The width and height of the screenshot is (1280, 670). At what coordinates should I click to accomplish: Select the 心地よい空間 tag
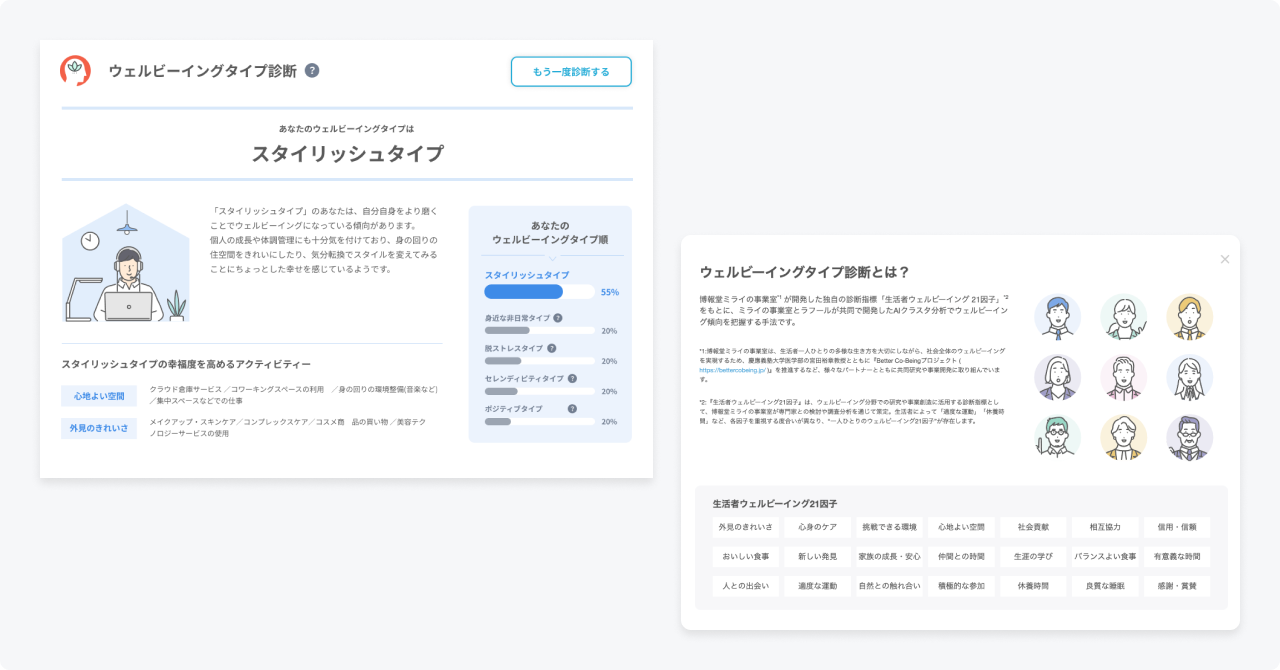pos(98,395)
